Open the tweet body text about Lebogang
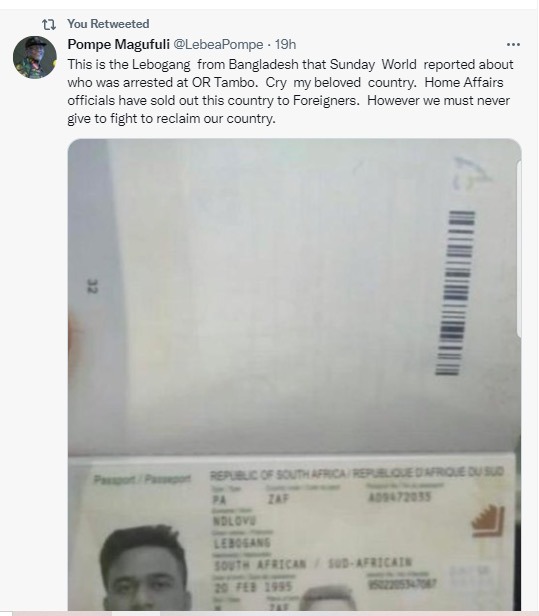The image size is (539, 616). (x=290, y=91)
